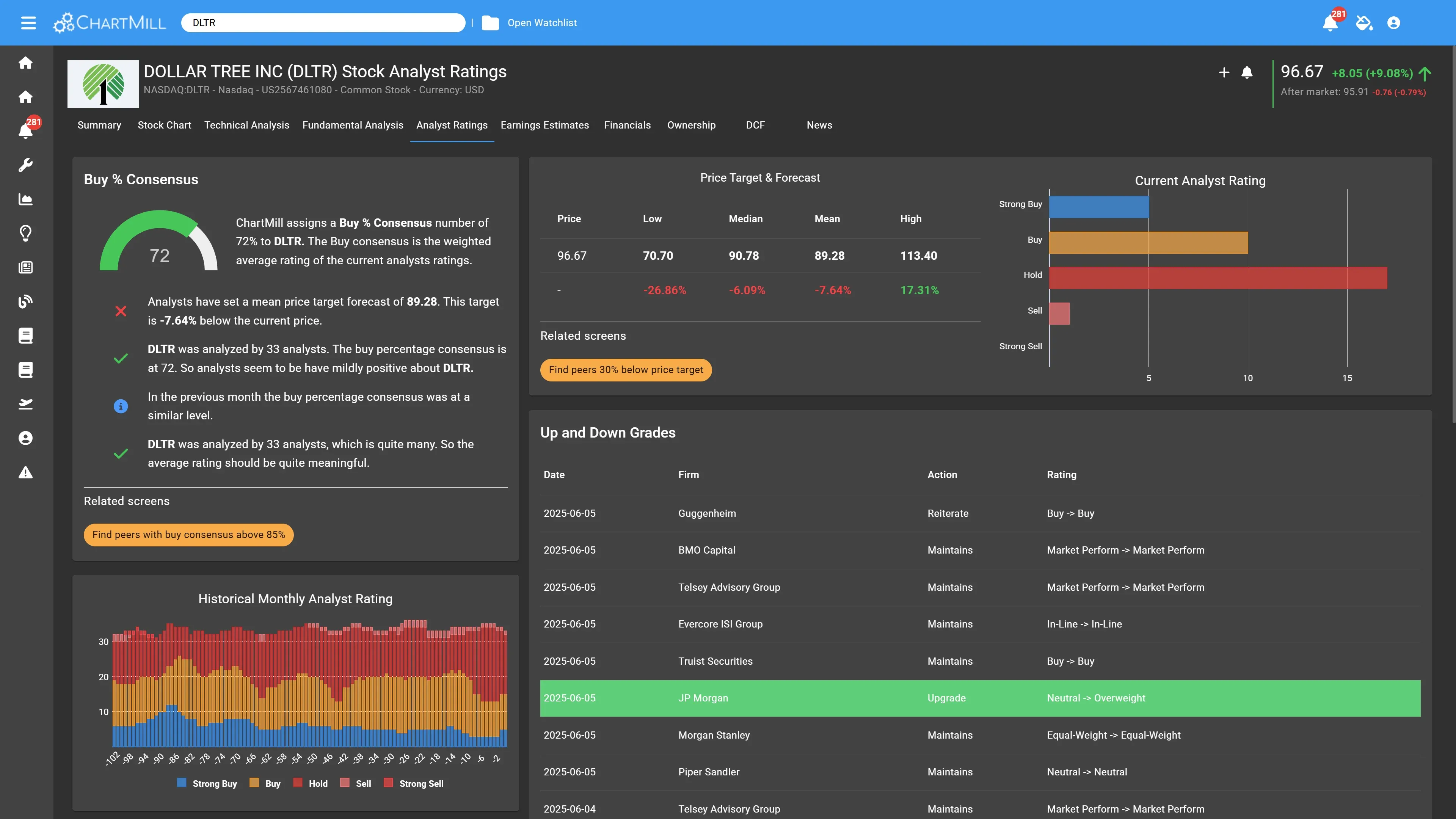Click the blue info icon about previous month
This screenshot has height=819, width=1456.
click(x=121, y=406)
